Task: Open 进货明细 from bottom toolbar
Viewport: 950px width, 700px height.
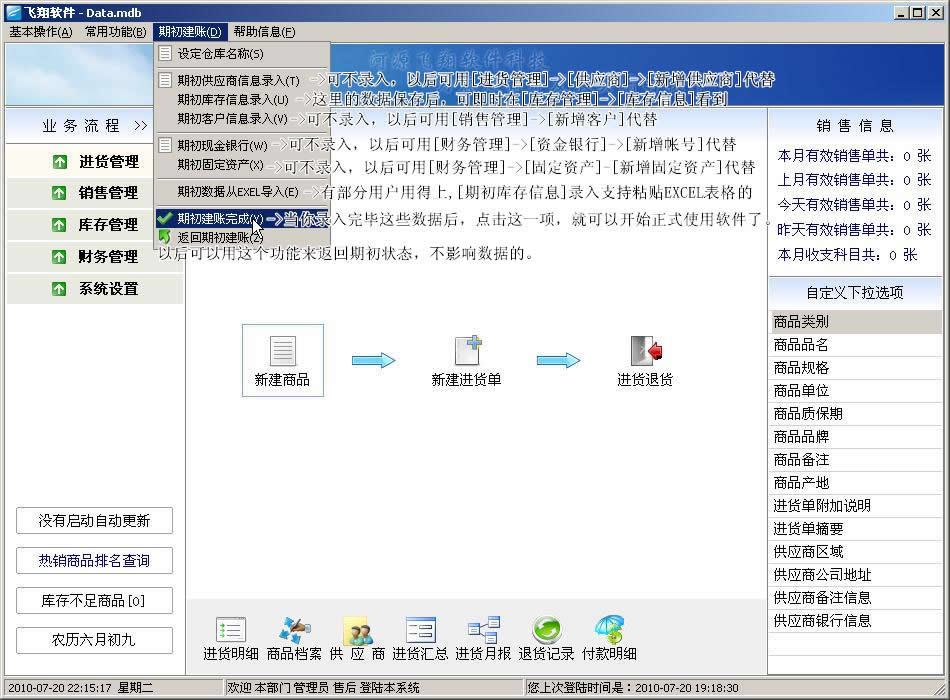Action: point(231,631)
